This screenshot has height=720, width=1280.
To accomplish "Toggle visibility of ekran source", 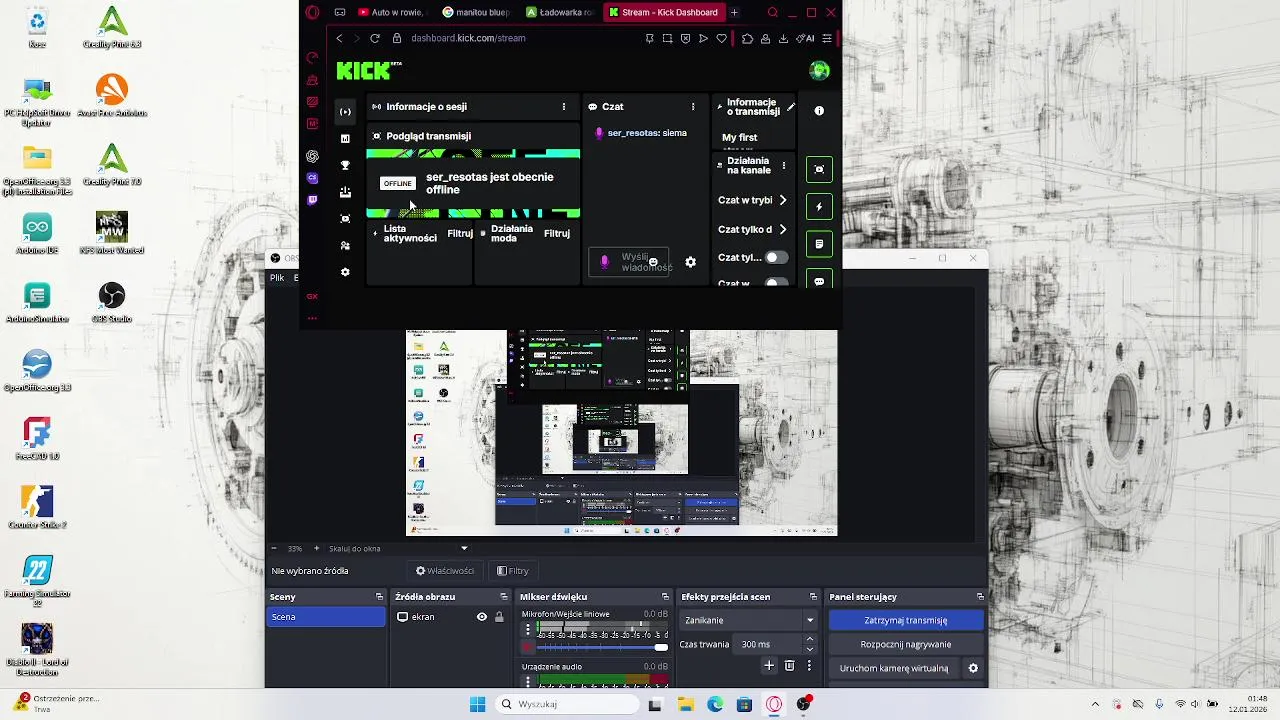I will (481, 617).
